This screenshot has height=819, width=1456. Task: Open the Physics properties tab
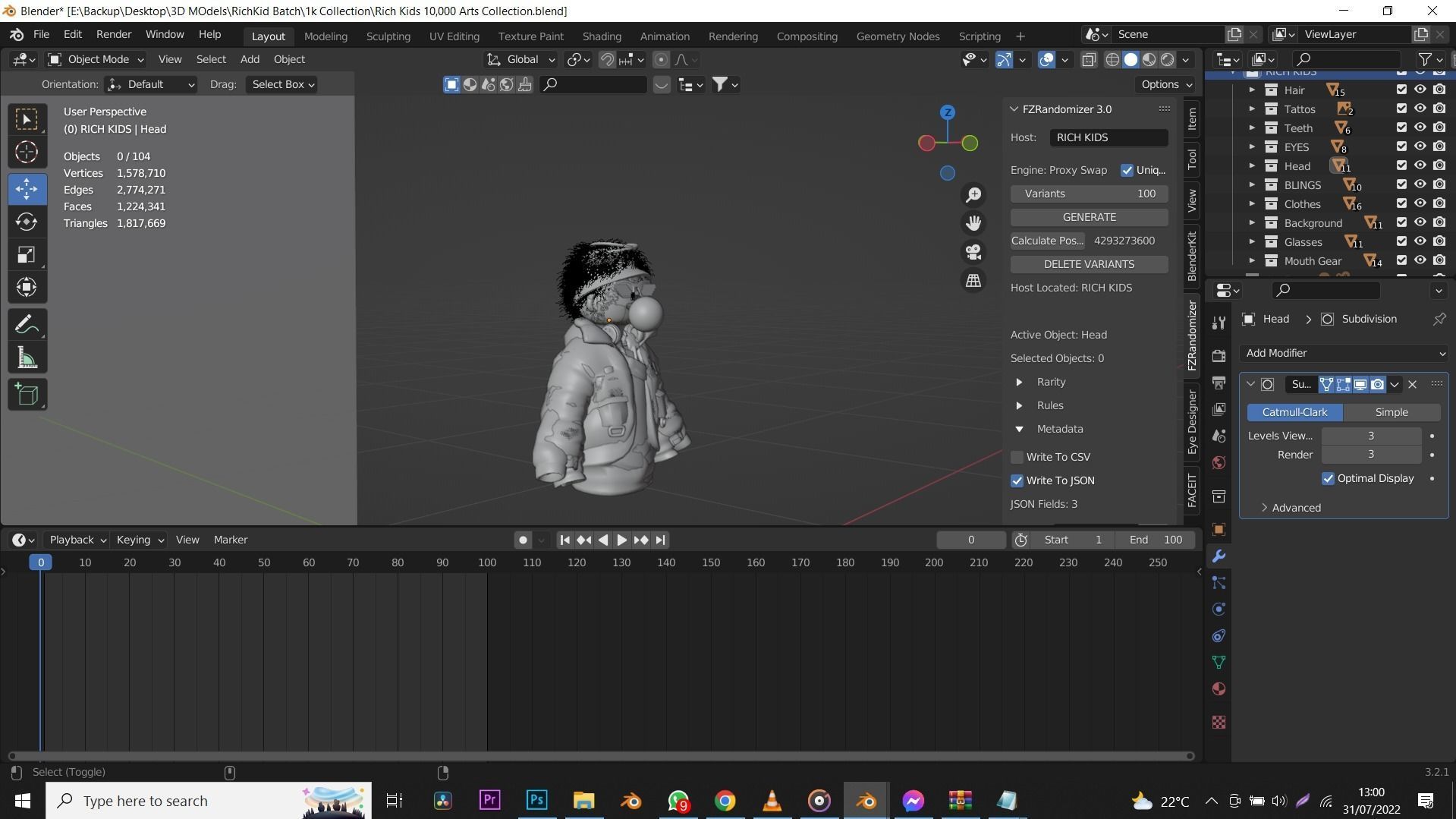pos(1219,610)
